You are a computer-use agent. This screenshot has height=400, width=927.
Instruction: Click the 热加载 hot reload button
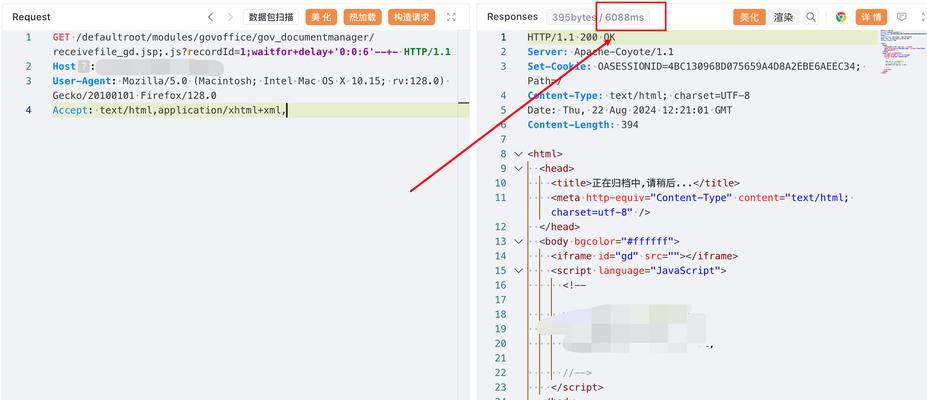[x=362, y=17]
